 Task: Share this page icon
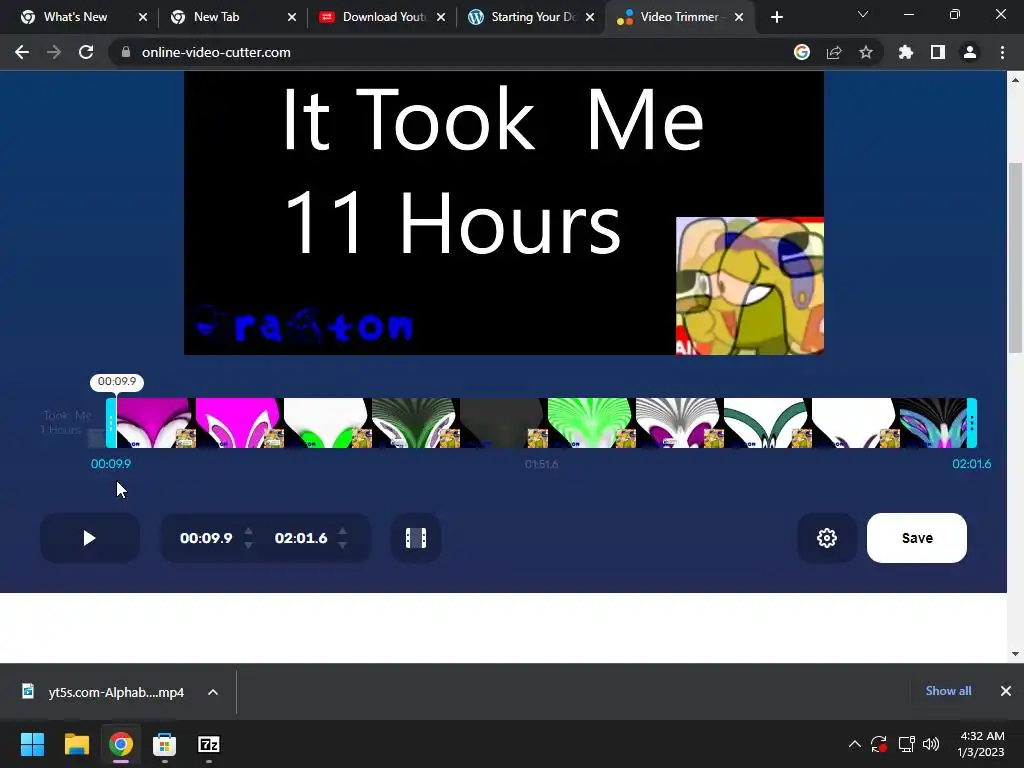pyautogui.click(x=833, y=52)
